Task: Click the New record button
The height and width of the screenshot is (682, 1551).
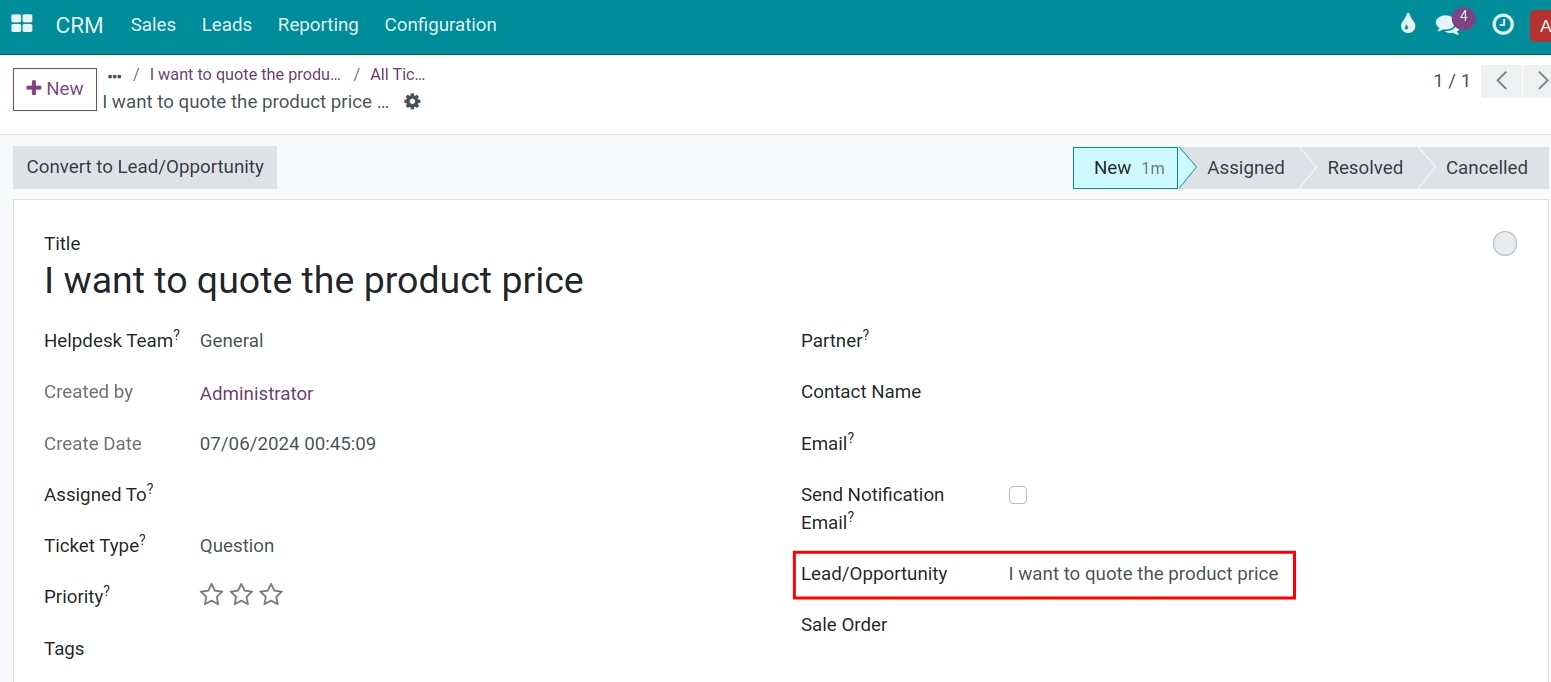Action: 55,89
